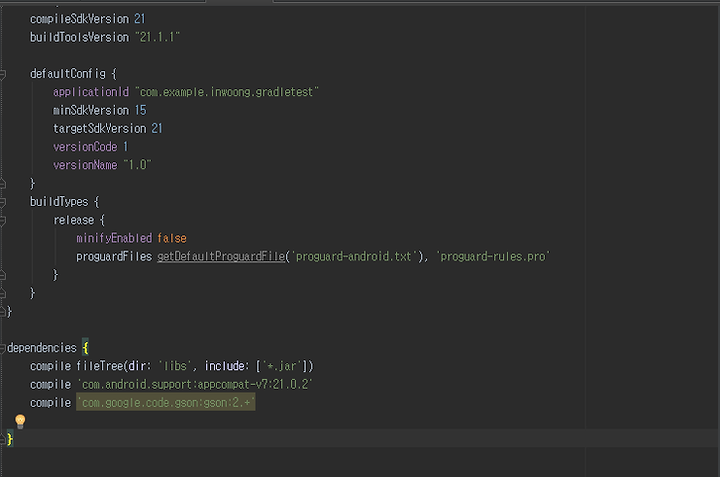Click the 'proguard-rules.pro' string

point(493,256)
